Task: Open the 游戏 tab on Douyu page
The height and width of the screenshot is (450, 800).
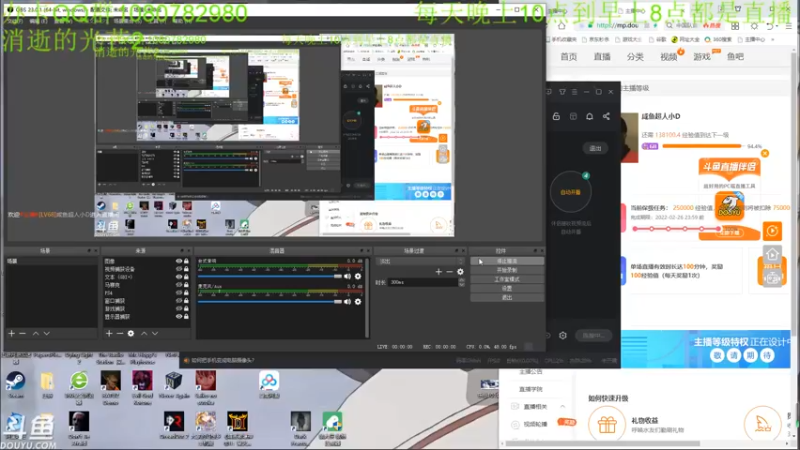Action: (x=702, y=57)
